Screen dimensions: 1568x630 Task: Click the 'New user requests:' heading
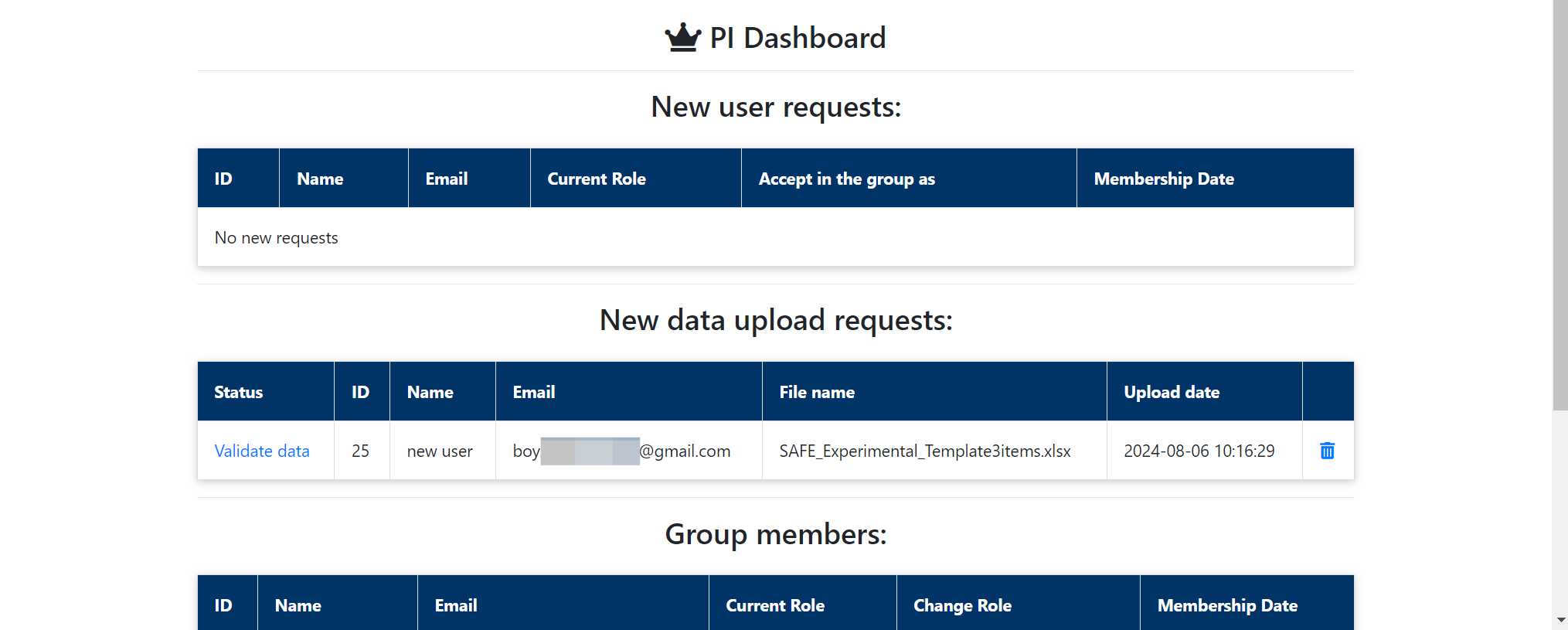776,107
